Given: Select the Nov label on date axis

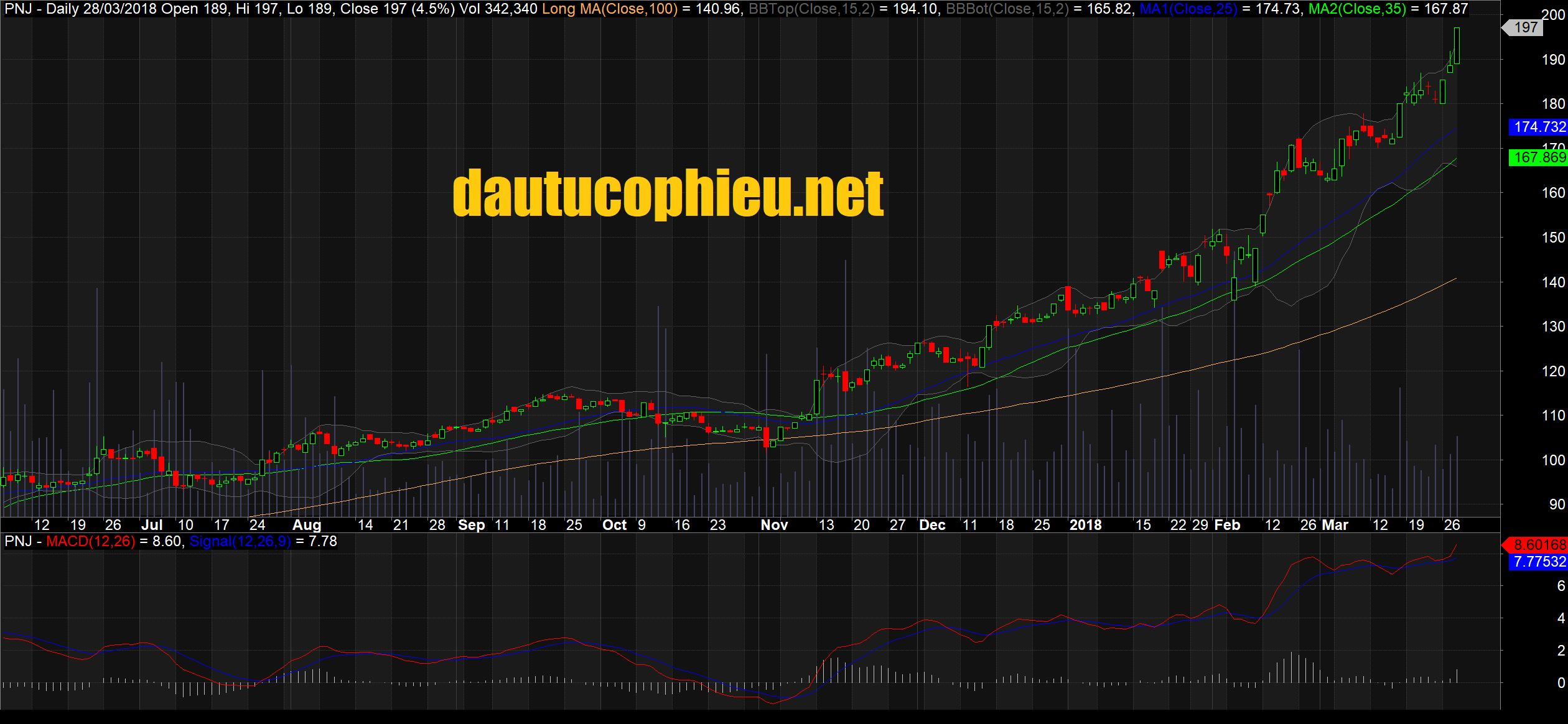Looking at the screenshot, I should 774,525.
